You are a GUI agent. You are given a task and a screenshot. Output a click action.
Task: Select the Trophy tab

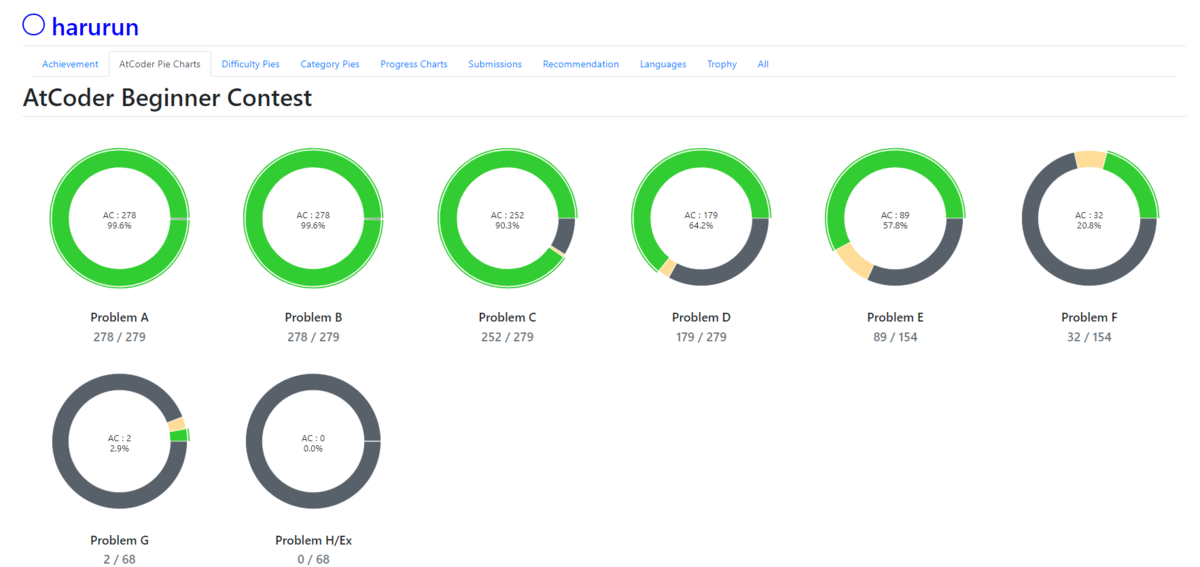(x=722, y=64)
